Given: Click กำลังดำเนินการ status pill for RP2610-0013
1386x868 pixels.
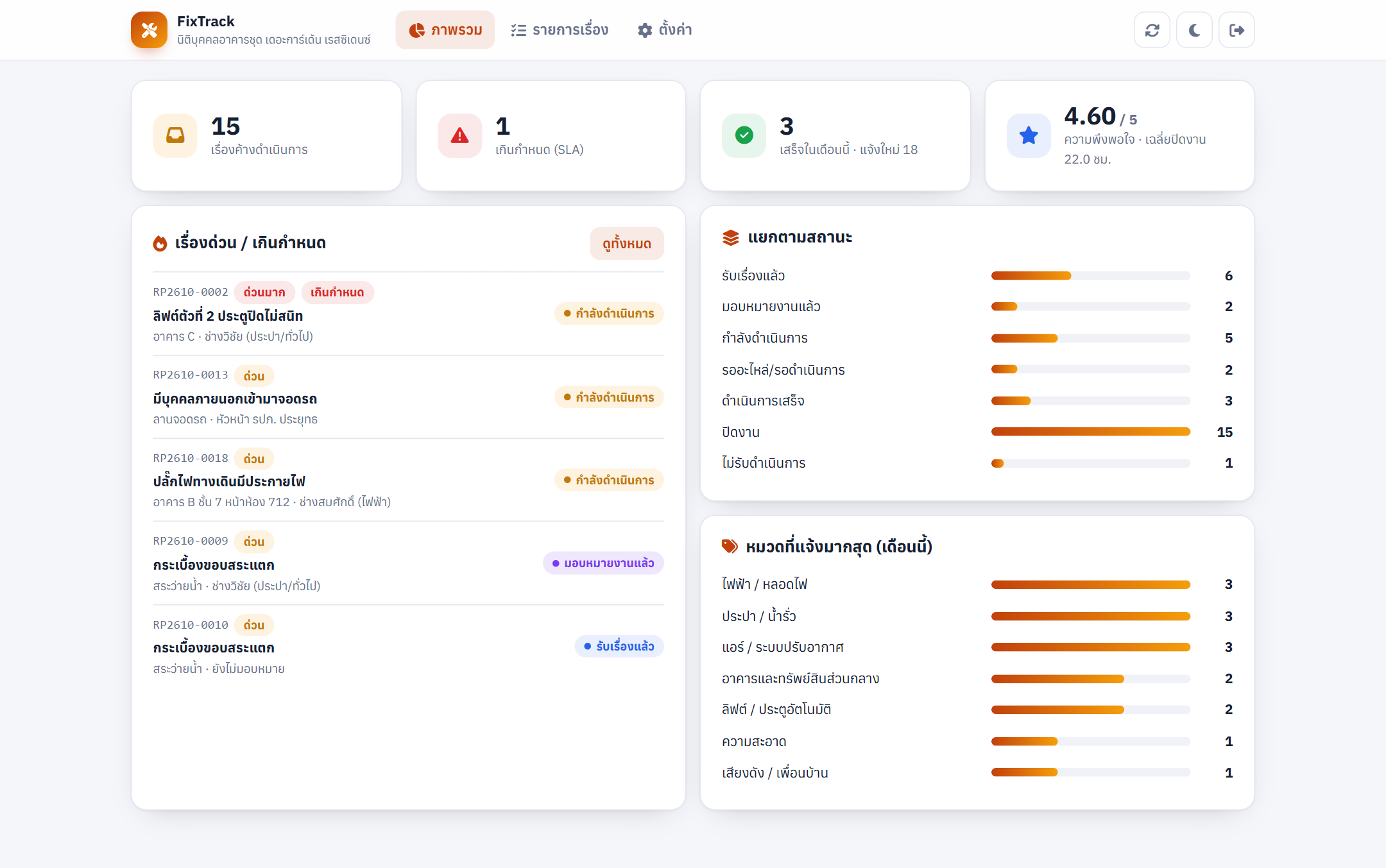Looking at the screenshot, I should click(x=609, y=397).
